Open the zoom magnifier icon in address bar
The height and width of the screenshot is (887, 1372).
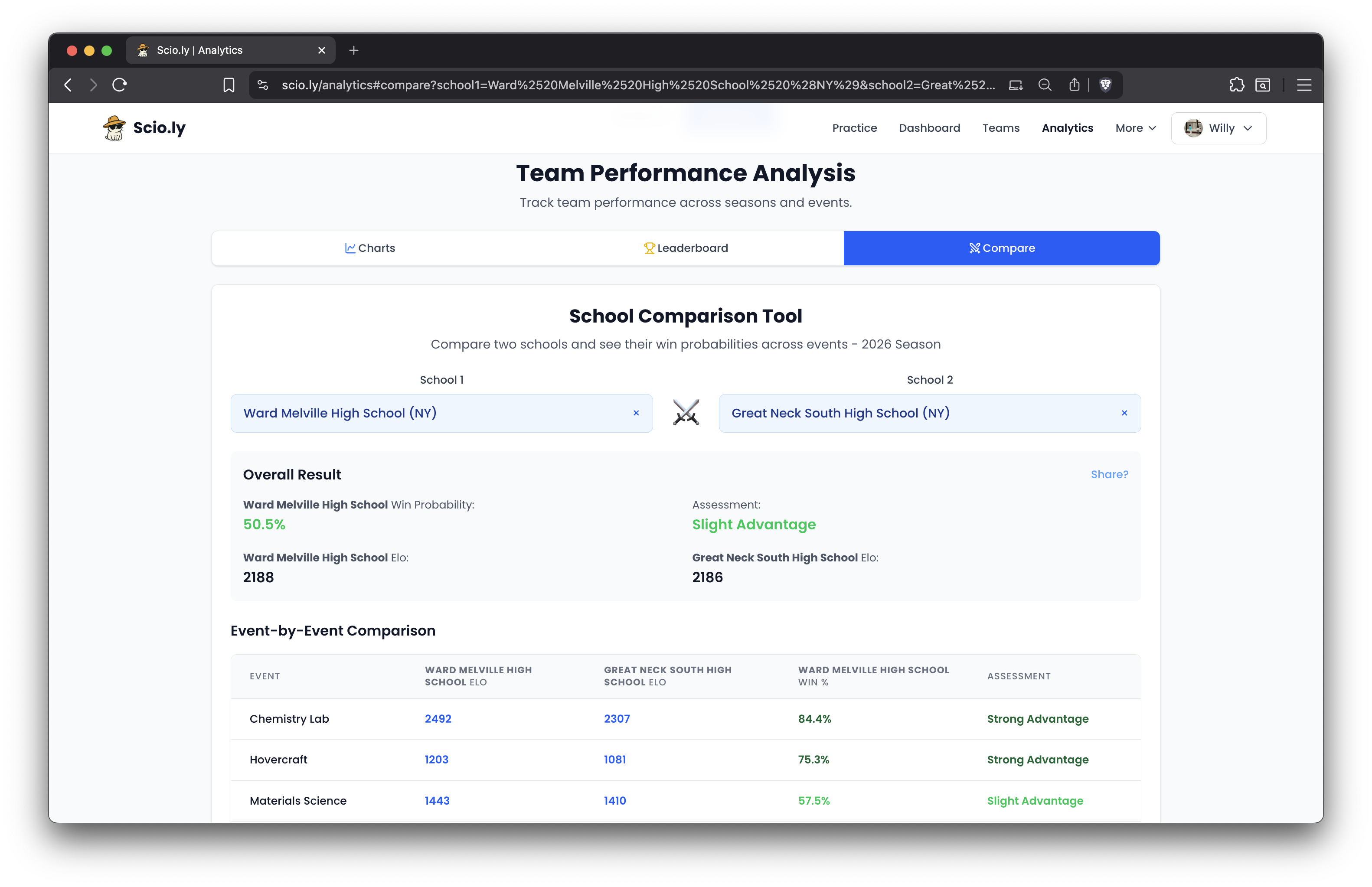[1045, 85]
